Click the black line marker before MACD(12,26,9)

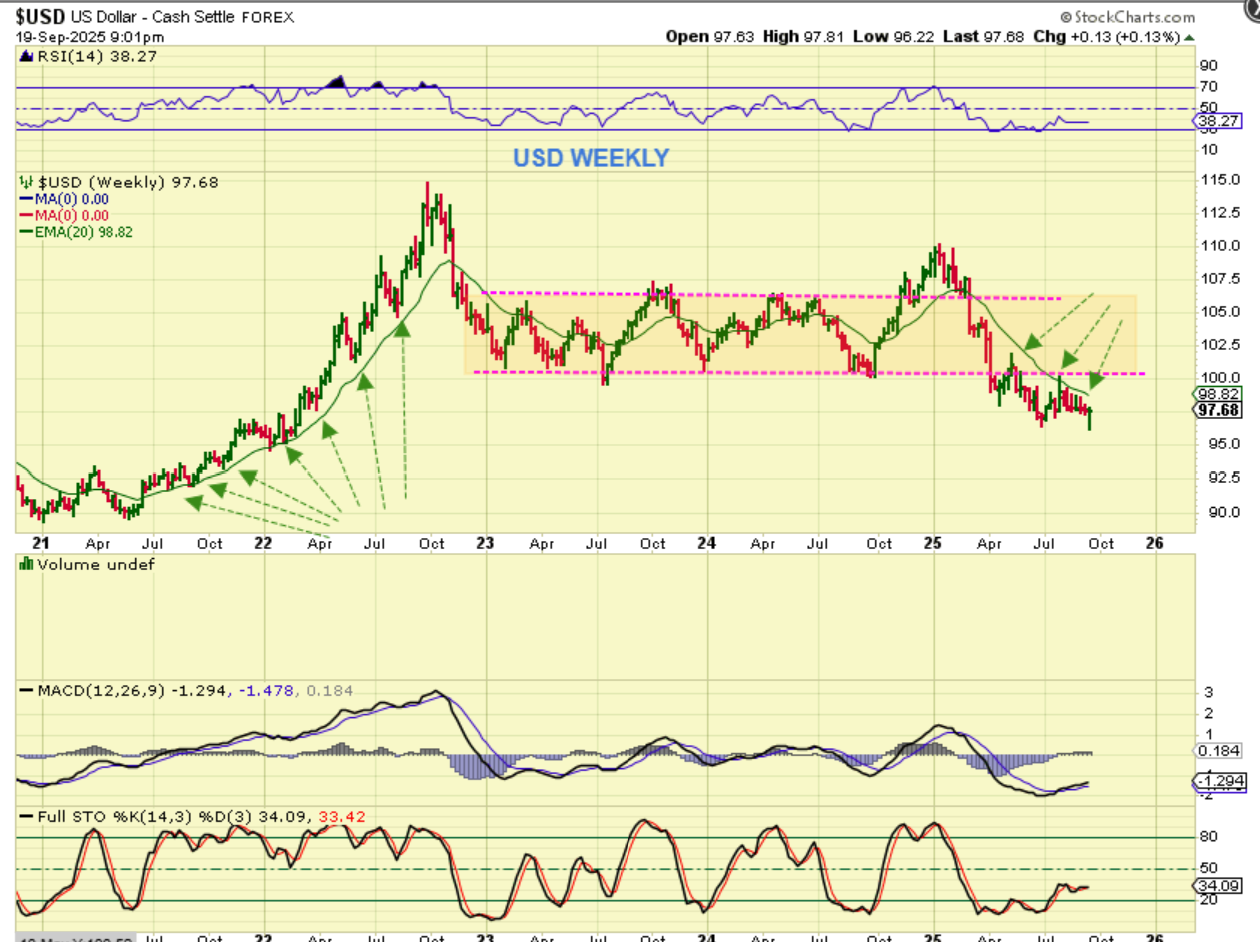pyautogui.click(x=26, y=690)
